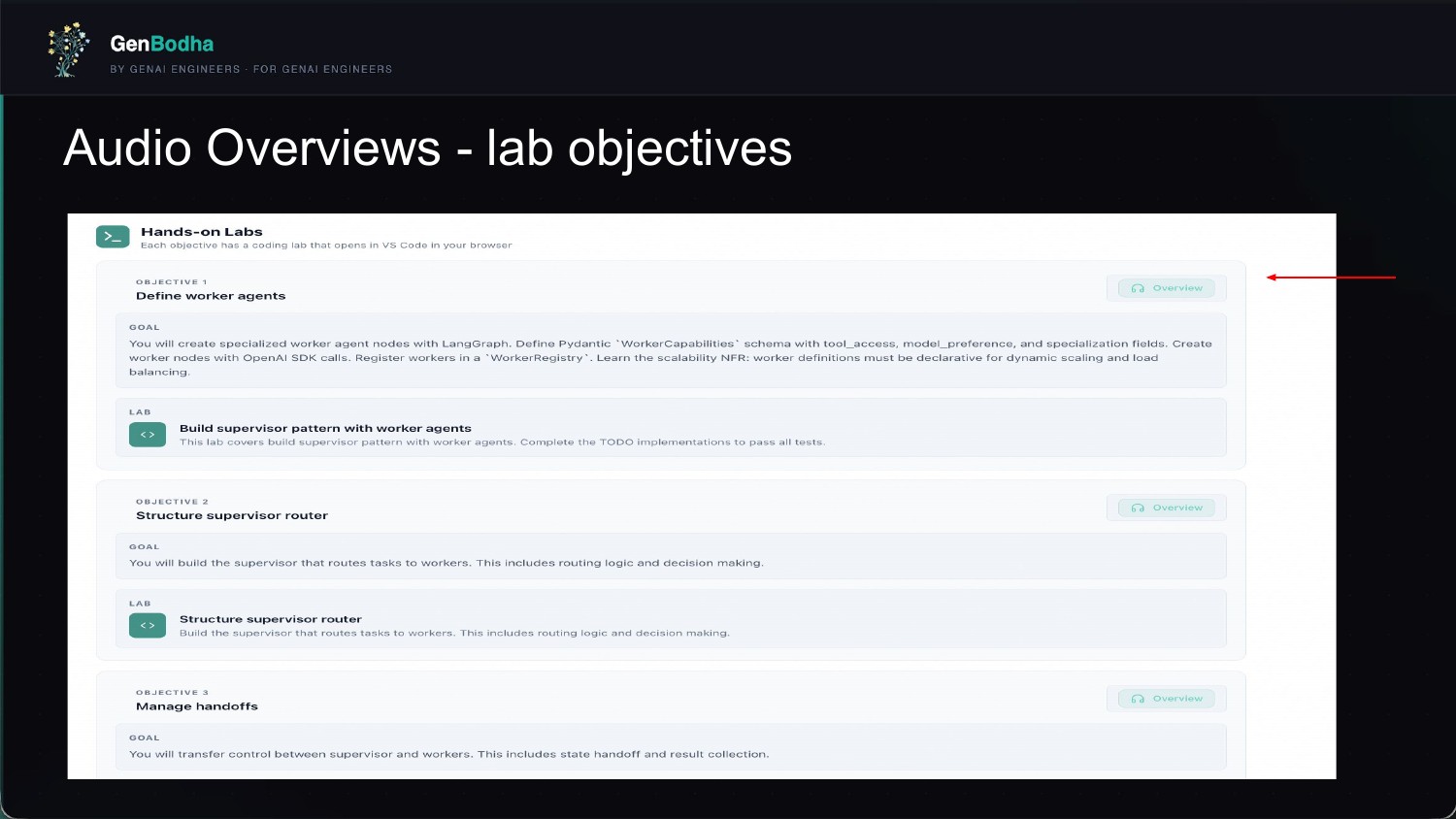Click the headphone icon in Objective 1's Overview button
The height and width of the screenshot is (819, 1456).
coord(1138,288)
